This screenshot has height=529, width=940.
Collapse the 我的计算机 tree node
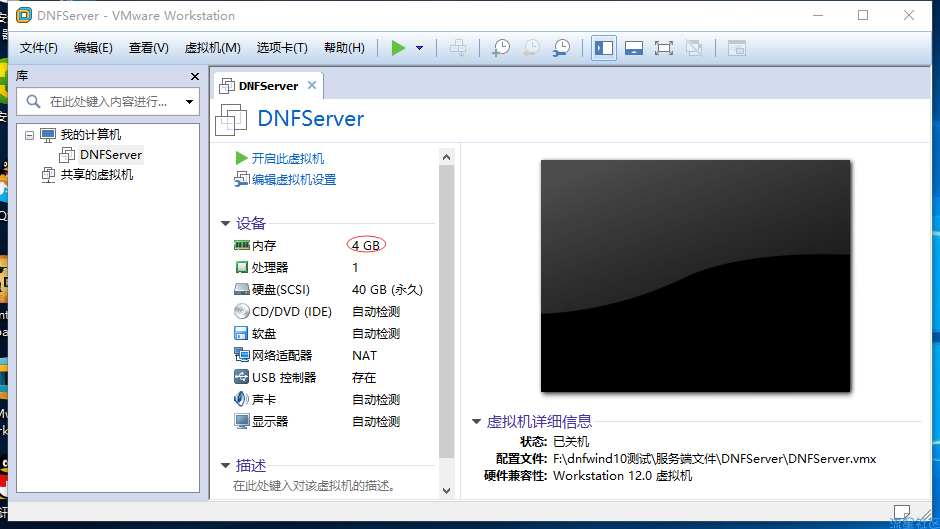click(29, 135)
